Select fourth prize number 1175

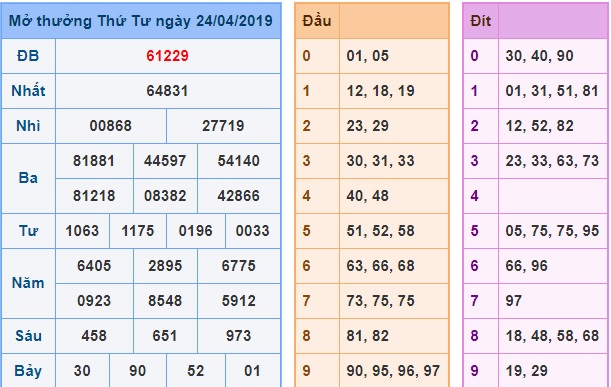138,231
